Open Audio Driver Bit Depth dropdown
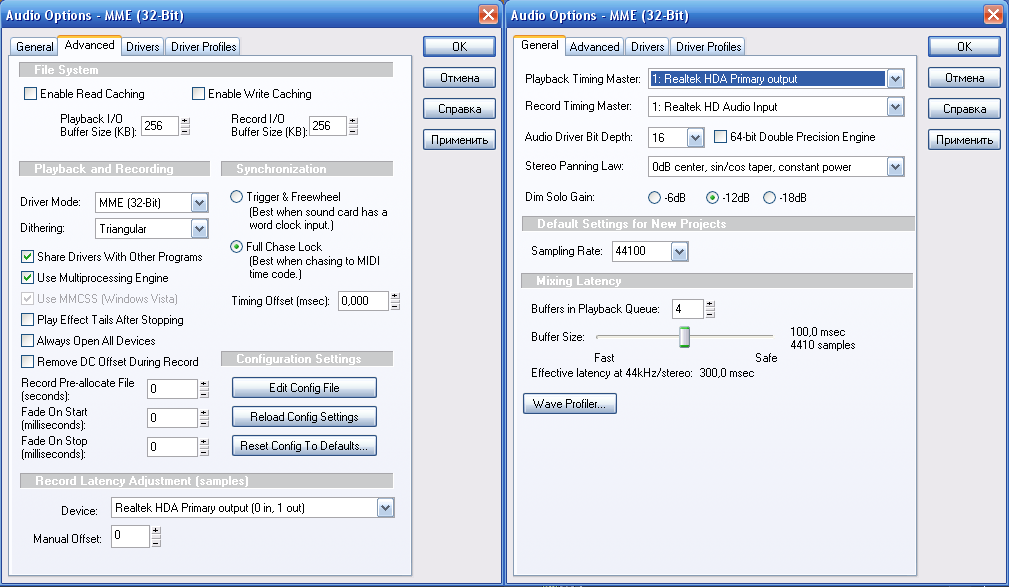The image size is (1009, 587). 695,138
